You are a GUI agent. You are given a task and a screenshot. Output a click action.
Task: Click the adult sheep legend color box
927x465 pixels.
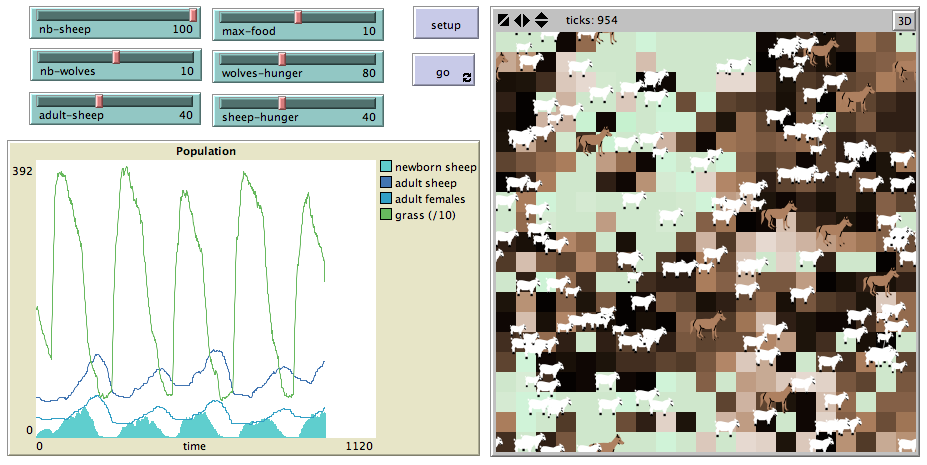tap(385, 183)
